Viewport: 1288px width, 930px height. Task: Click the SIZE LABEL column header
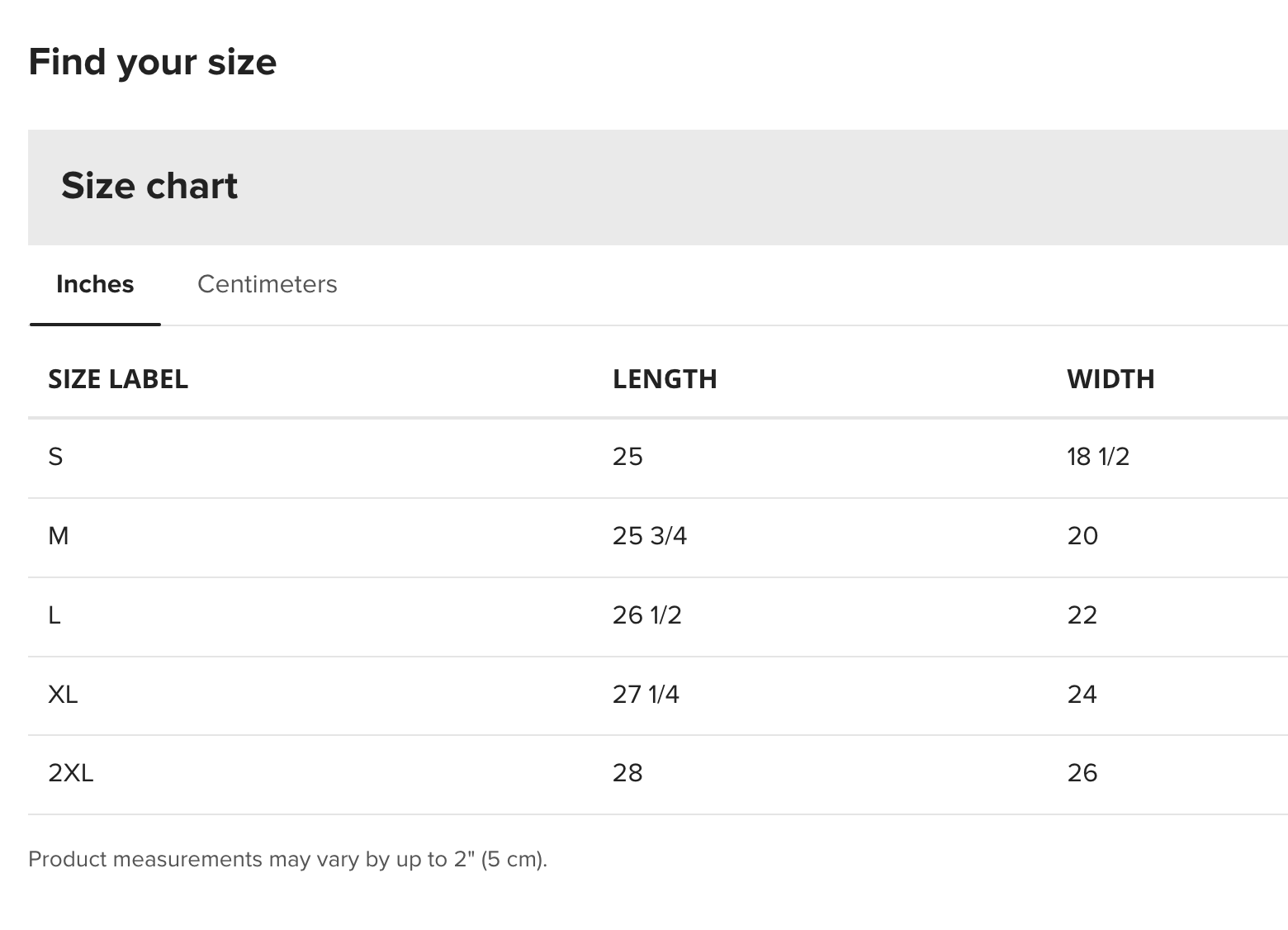click(118, 379)
